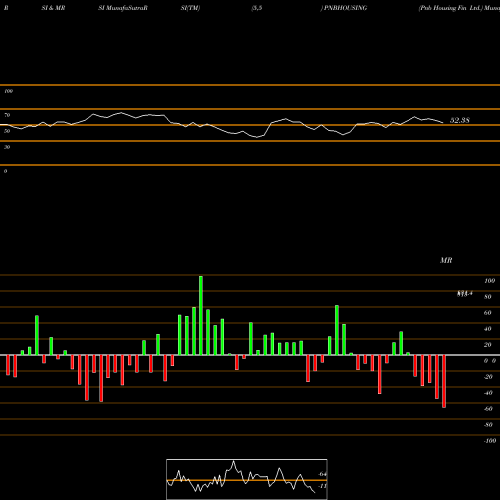Click the overlapping value label beside MR 80 line
This screenshot has height=500, width=500.
pos(465,294)
